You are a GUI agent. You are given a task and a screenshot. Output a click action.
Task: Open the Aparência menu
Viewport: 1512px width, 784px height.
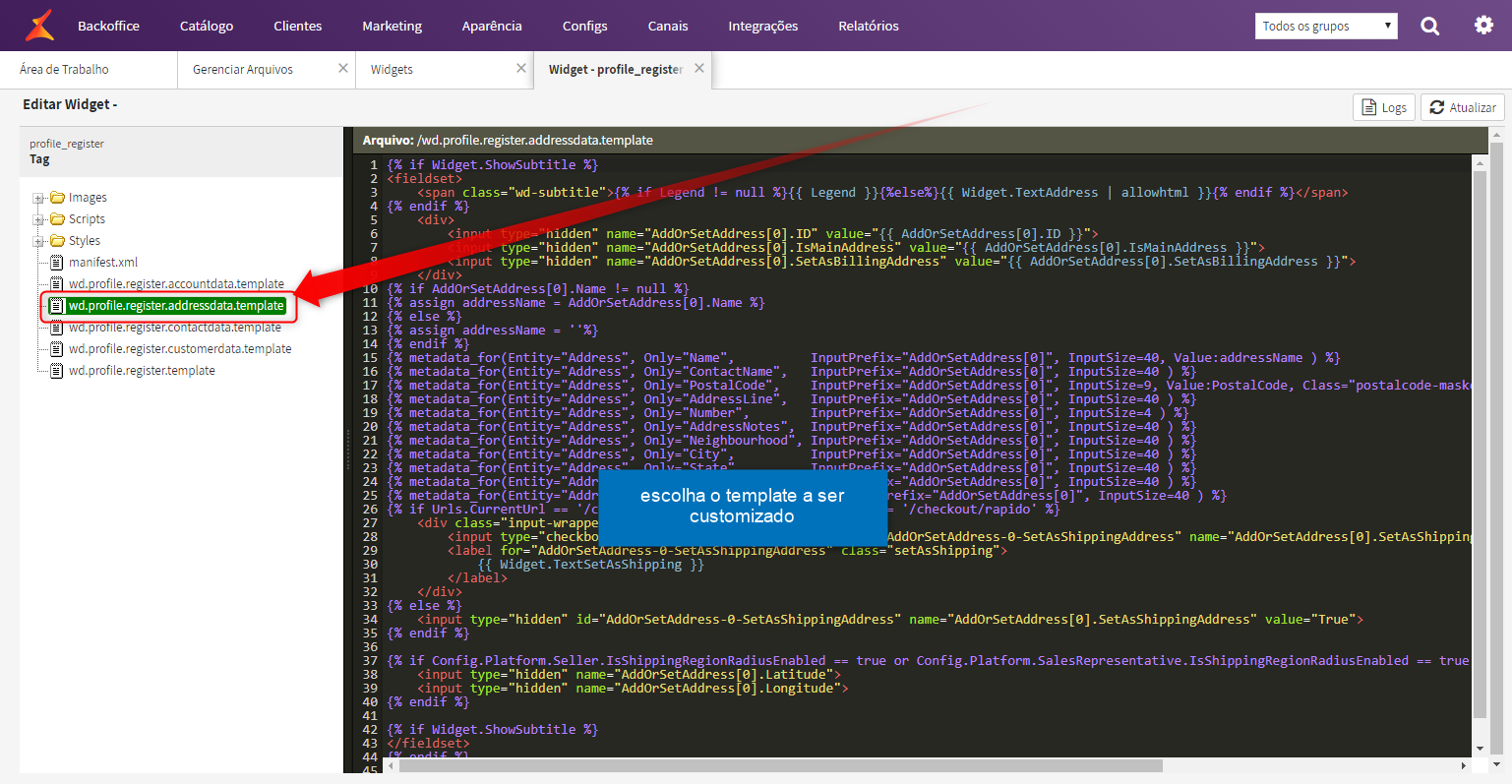(x=492, y=26)
